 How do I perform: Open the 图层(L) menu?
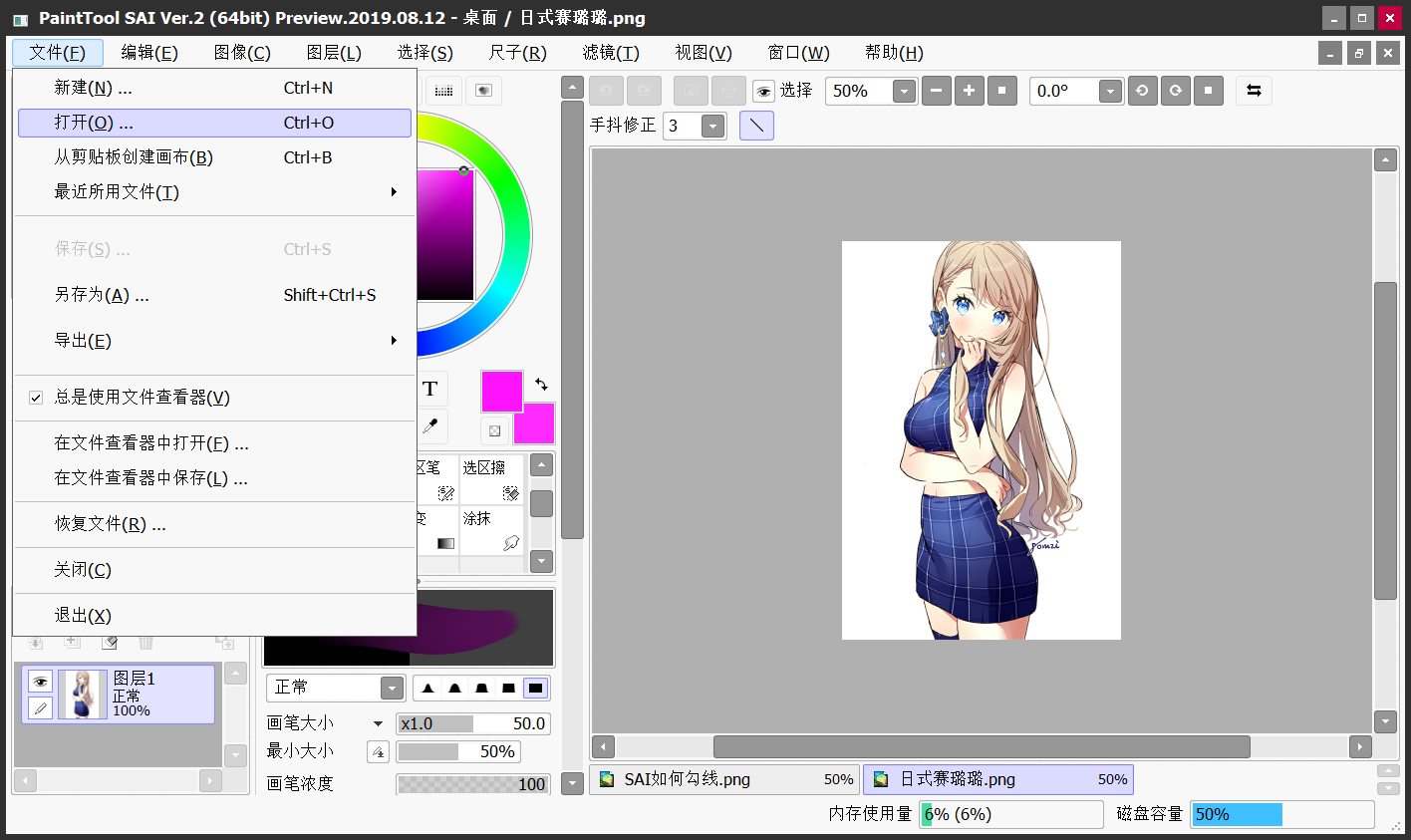pyautogui.click(x=334, y=53)
